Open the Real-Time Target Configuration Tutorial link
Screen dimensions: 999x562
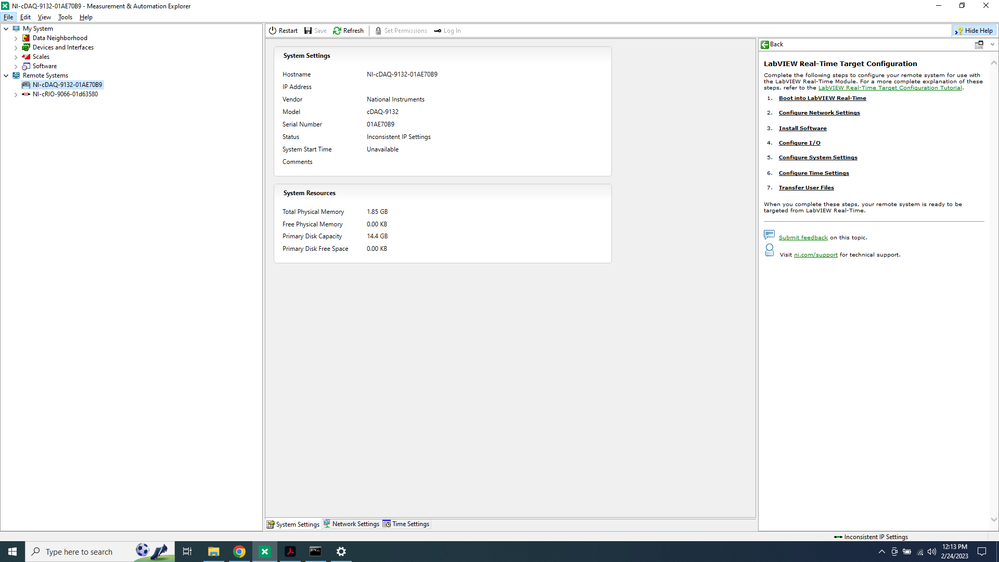click(x=890, y=88)
